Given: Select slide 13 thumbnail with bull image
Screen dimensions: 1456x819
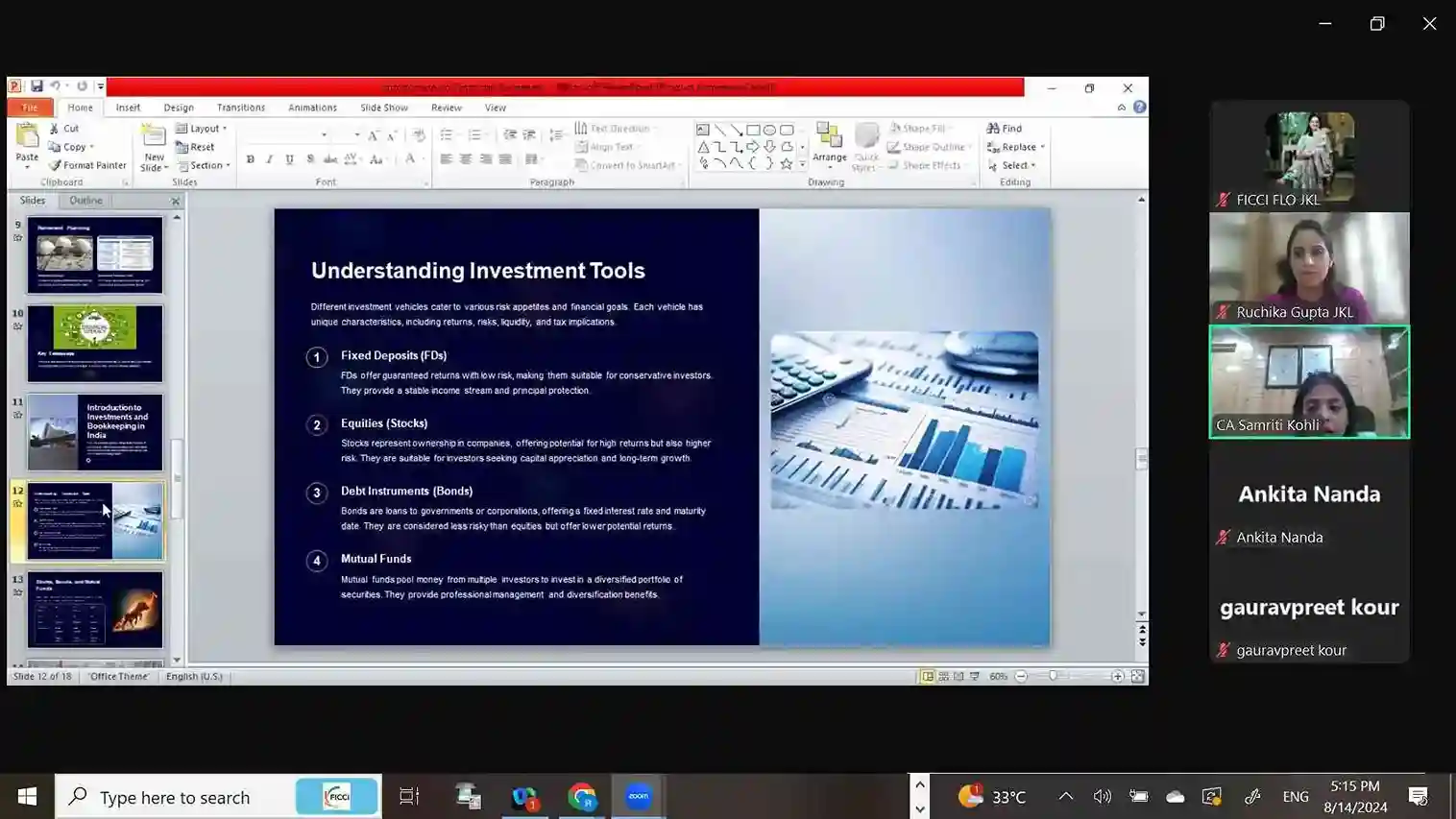Looking at the screenshot, I should coord(95,611).
